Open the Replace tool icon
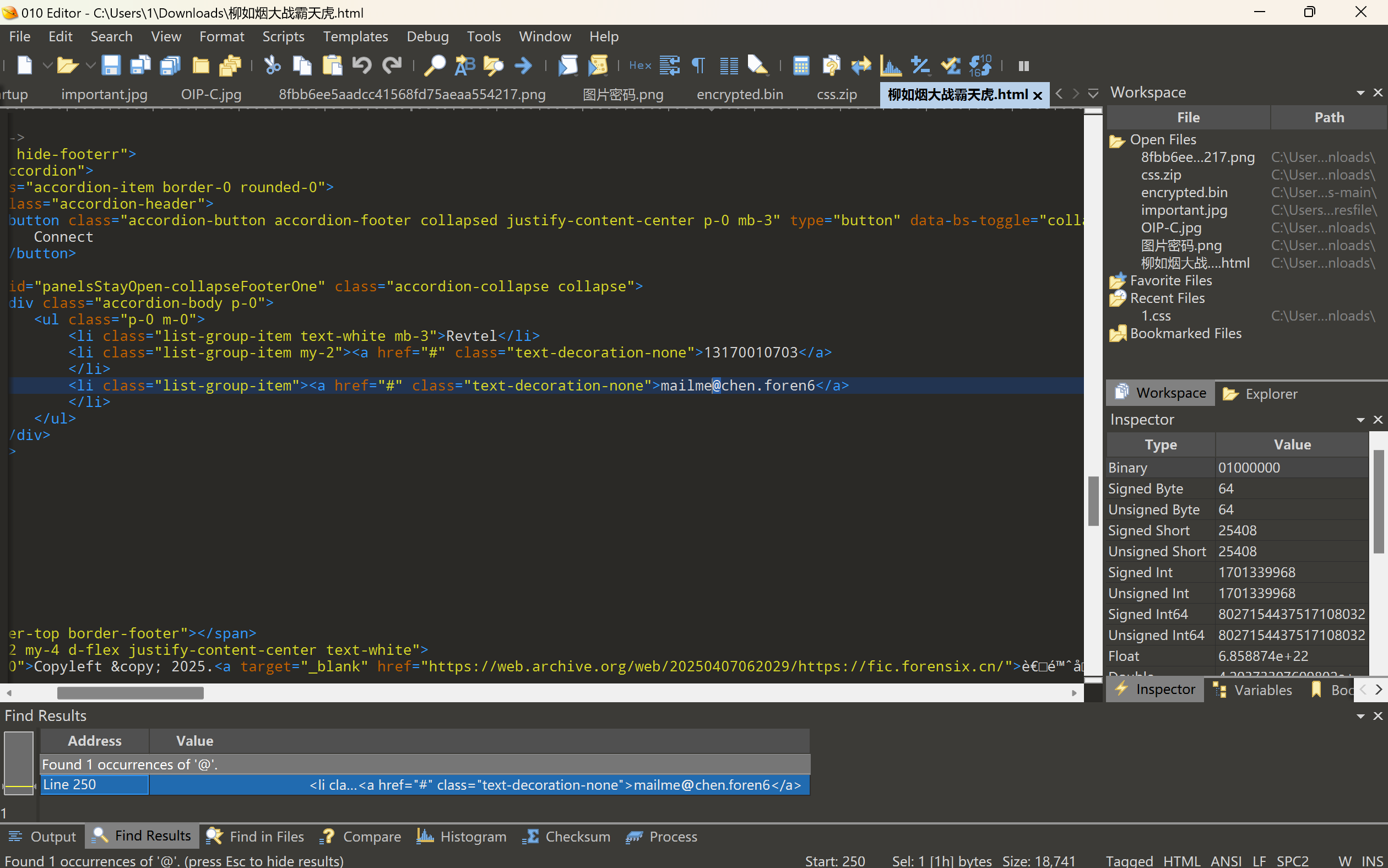1388x868 pixels. [464, 66]
